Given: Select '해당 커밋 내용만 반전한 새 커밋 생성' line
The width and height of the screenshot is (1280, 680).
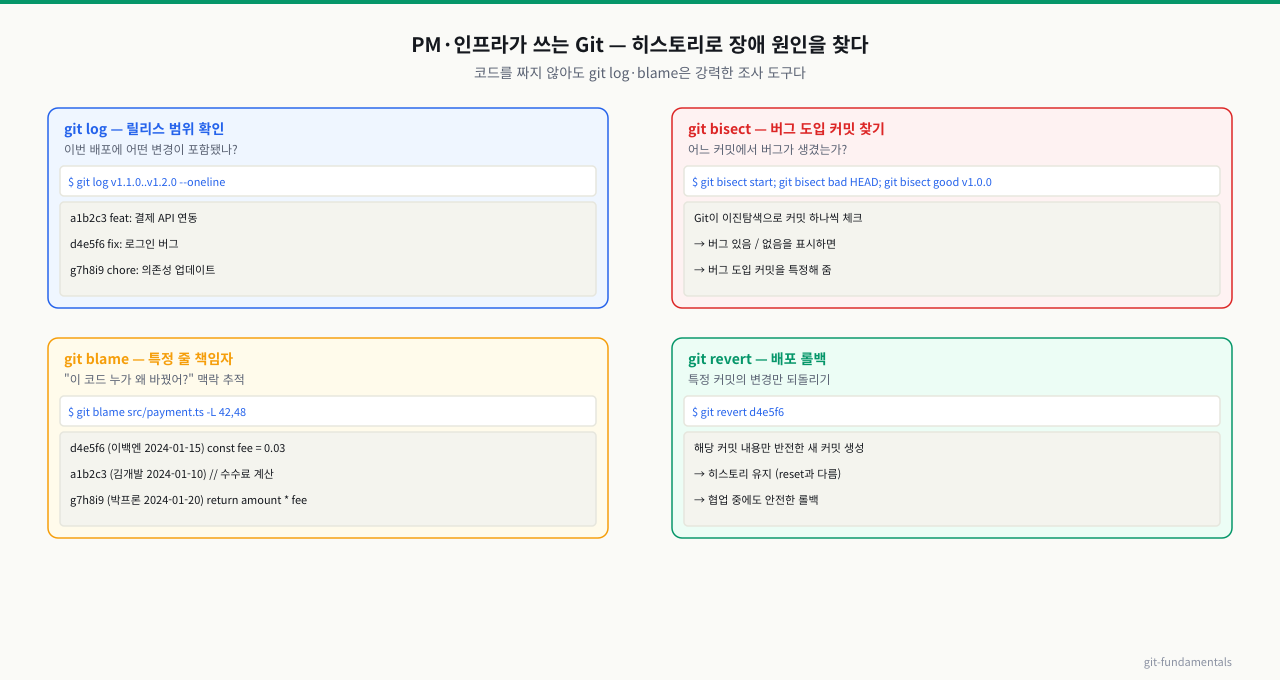Looking at the screenshot, I should point(779,448).
